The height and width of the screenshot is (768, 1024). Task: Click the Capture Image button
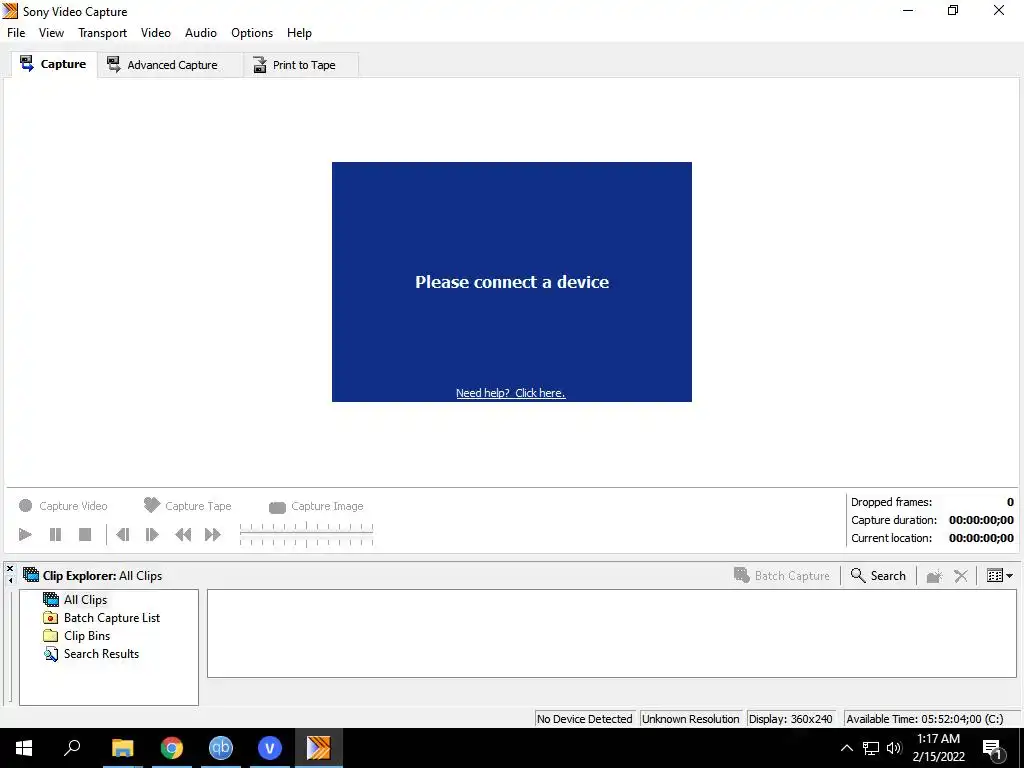pyautogui.click(x=315, y=506)
